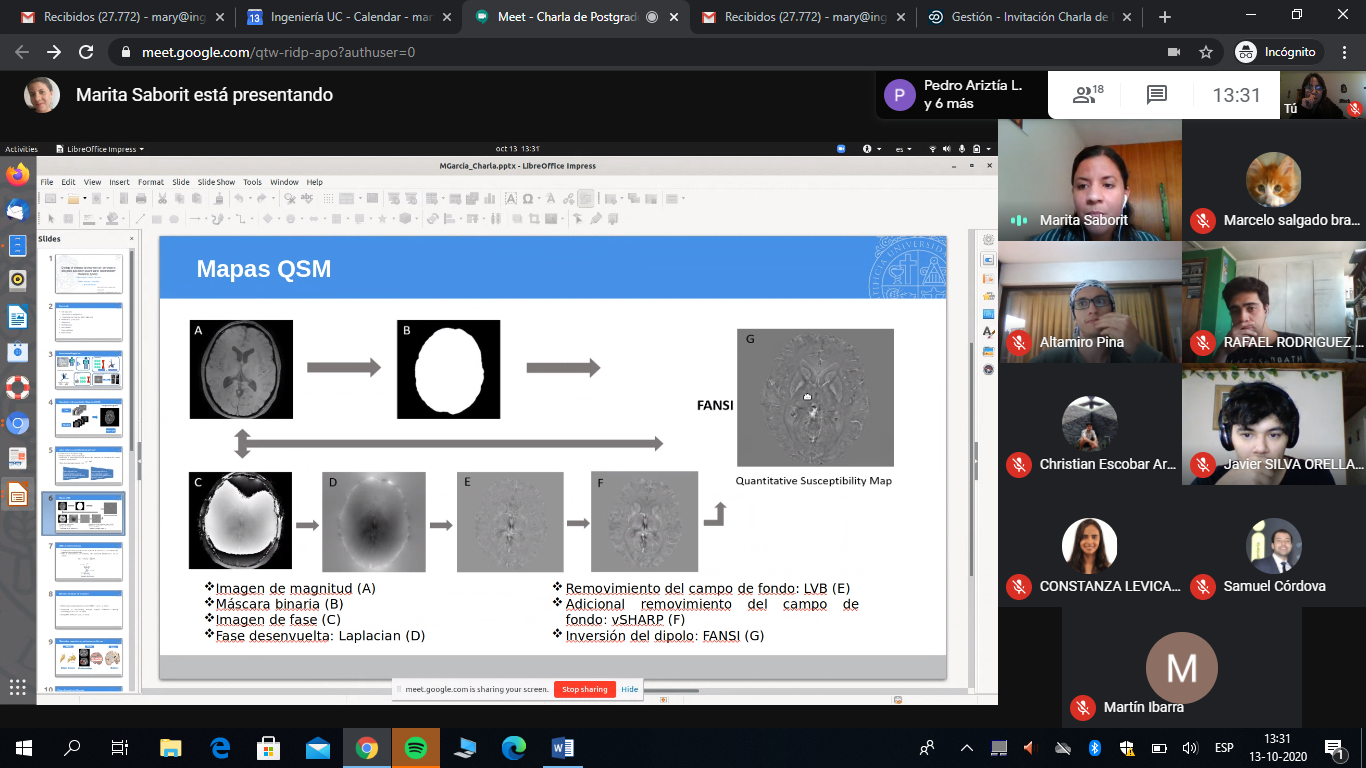Click taskbar clock showing 13-10-2020

click(1277, 748)
